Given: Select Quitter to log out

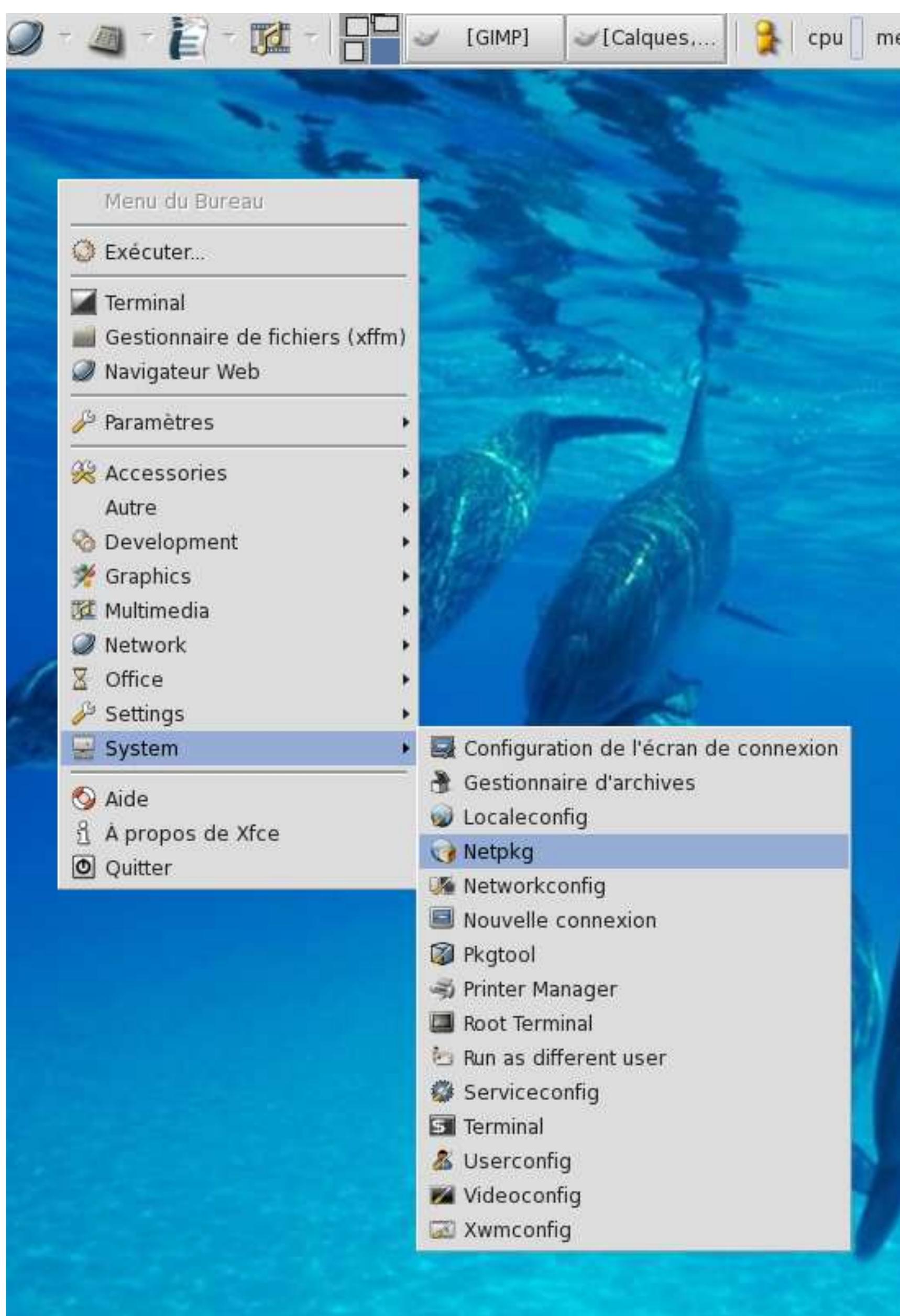Looking at the screenshot, I should click(138, 868).
